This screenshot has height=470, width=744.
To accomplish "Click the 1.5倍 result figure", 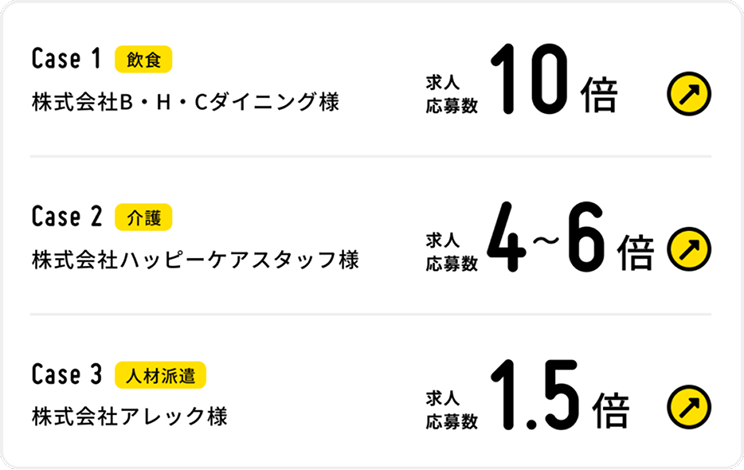I will coord(560,397).
